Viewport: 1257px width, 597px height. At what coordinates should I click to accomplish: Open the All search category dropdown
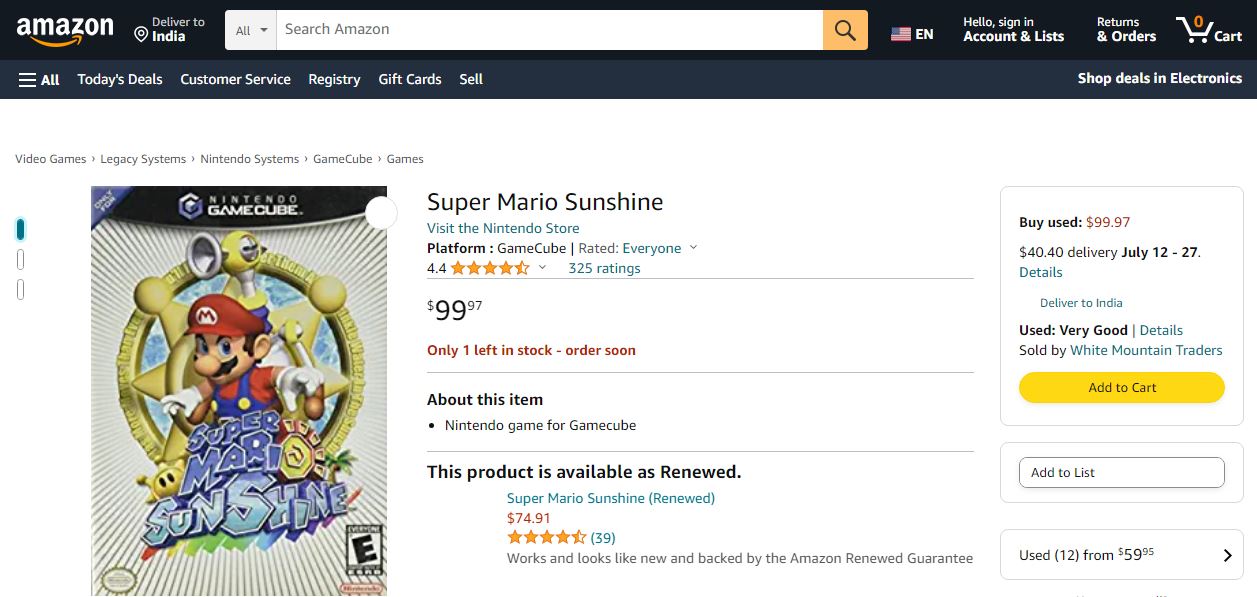(x=249, y=30)
